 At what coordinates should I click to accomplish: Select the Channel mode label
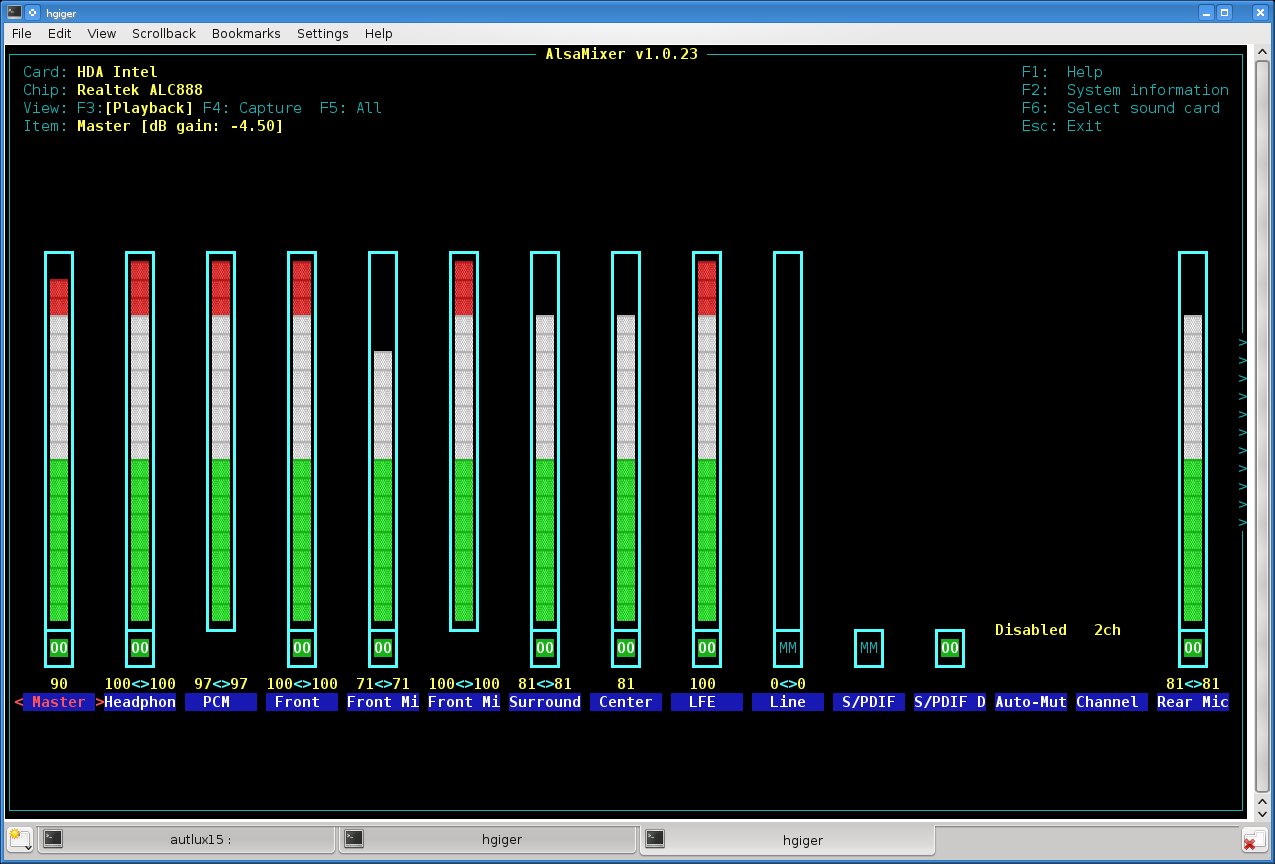click(x=1112, y=702)
